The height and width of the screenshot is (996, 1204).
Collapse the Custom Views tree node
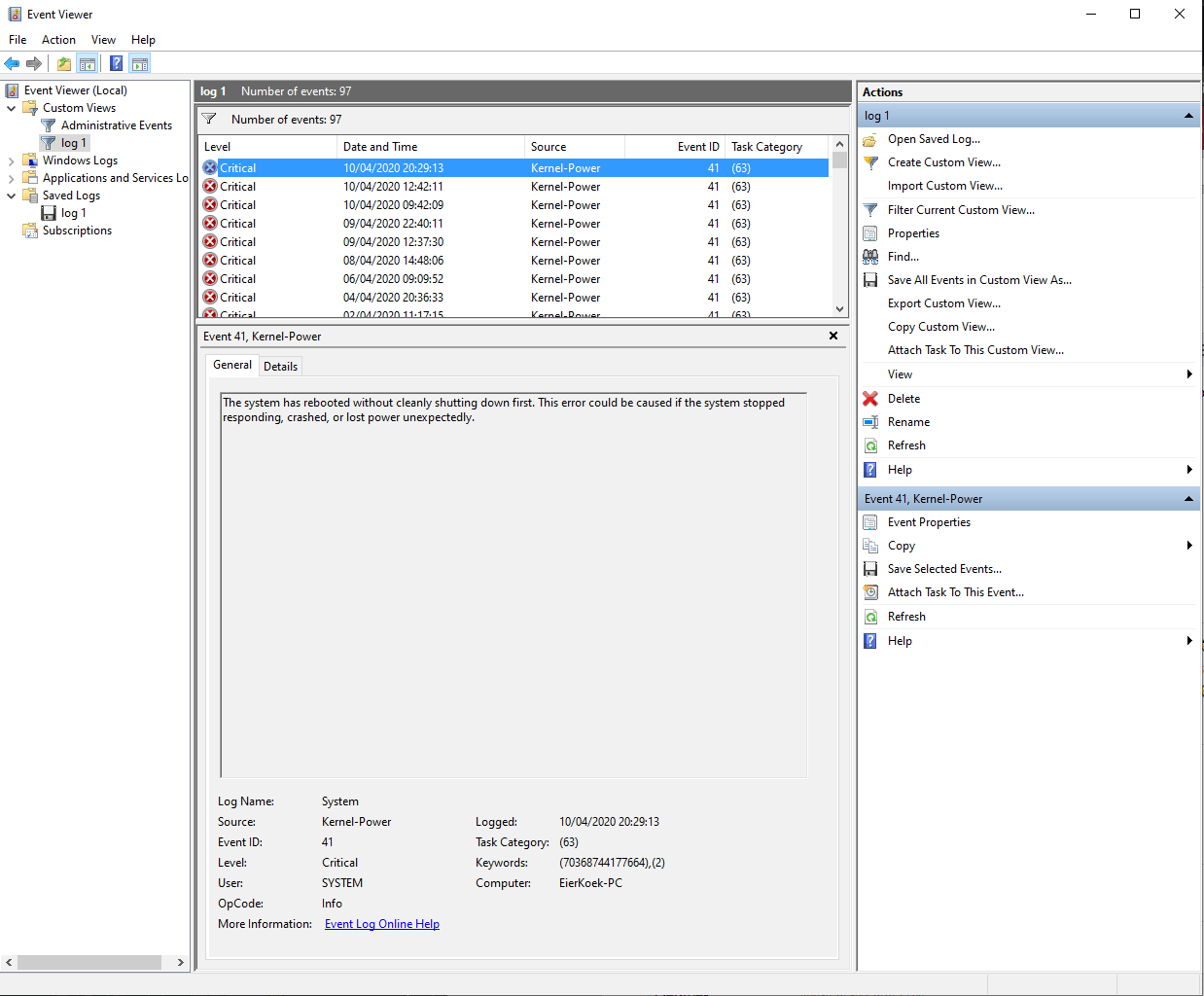(x=12, y=108)
